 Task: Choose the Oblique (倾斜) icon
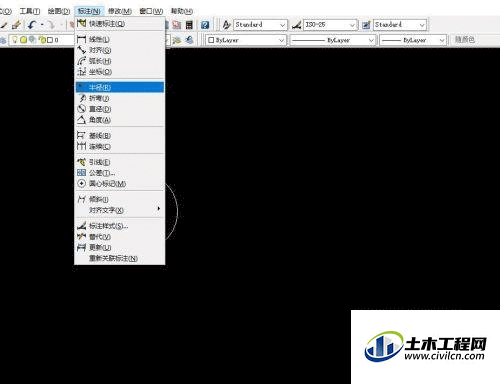point(81,199)
